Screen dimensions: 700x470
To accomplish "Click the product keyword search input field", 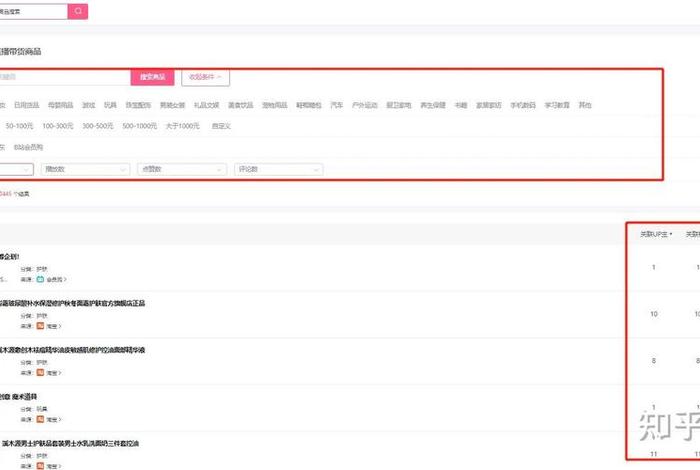I will click(x=62, y=77).
